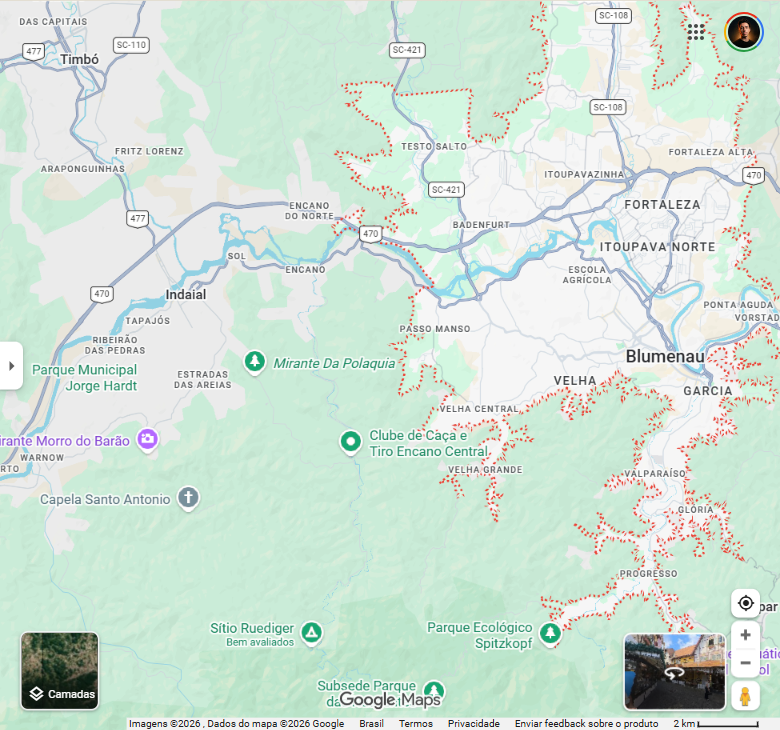The height and width of the screenshot is (730, 780).
Task: Click the Brasil region link
Action: 371,723
